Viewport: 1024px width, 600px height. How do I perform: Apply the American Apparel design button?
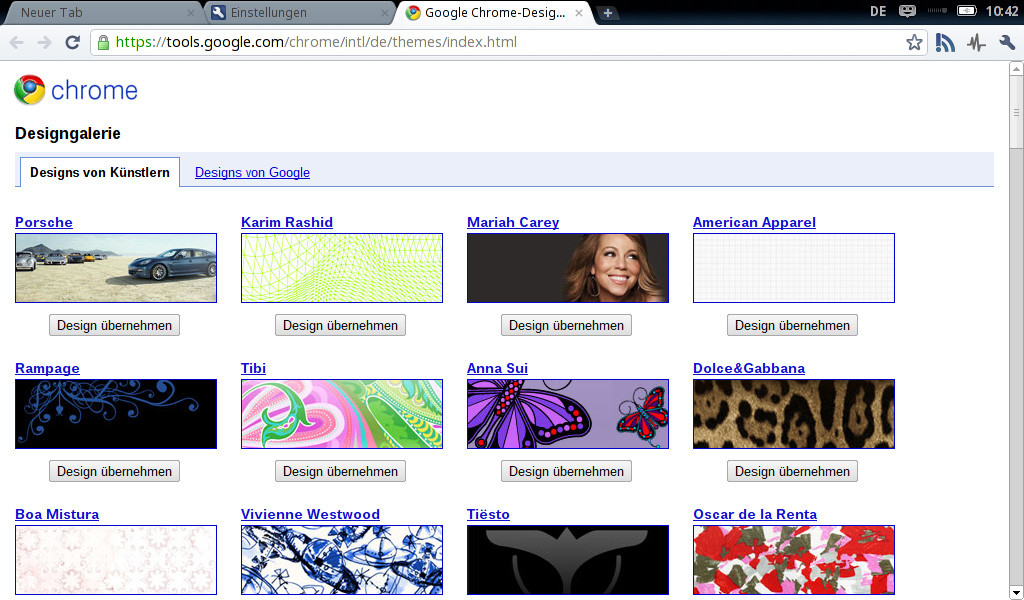pyautogui.click(x=792, y=325)
